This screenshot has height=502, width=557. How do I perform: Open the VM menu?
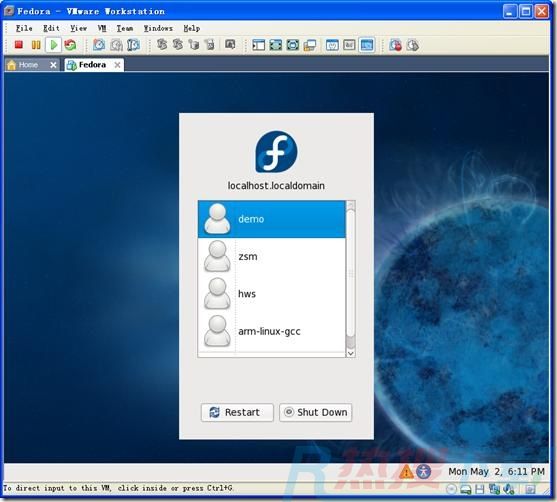[102, 28]
